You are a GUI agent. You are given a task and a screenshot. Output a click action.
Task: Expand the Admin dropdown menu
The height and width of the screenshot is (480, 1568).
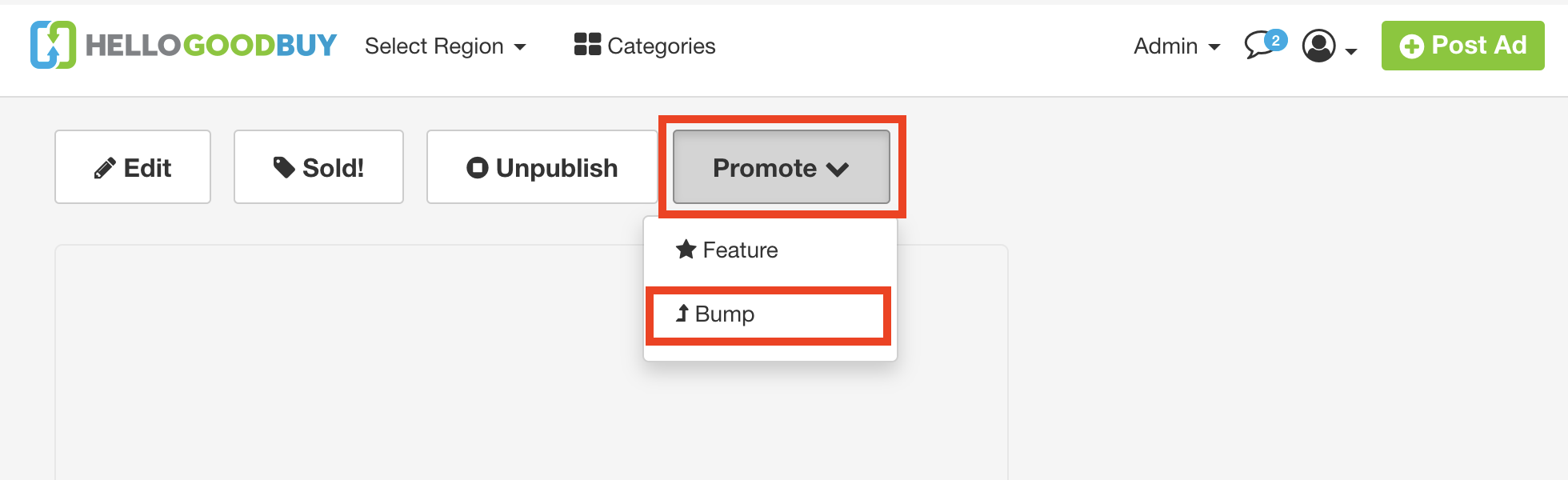(1176, 46)
